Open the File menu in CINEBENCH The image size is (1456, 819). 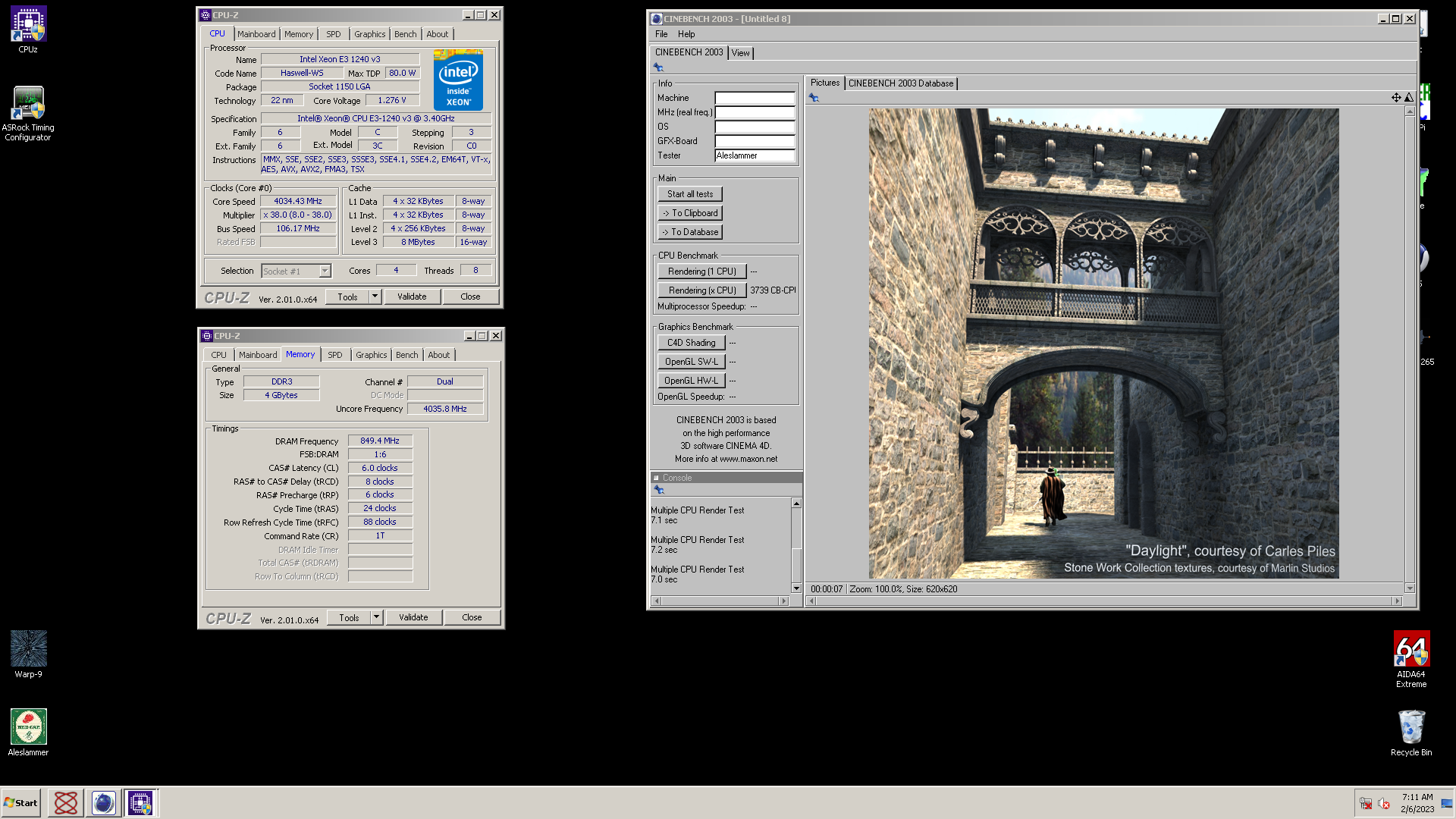click(x=661, y=34)
